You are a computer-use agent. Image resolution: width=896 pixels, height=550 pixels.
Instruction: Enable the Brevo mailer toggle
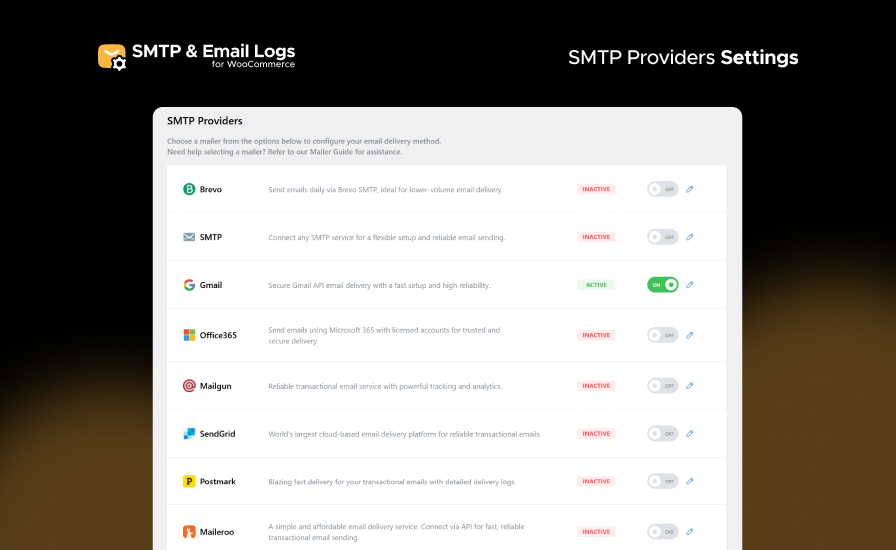click(x=663, y=189)
